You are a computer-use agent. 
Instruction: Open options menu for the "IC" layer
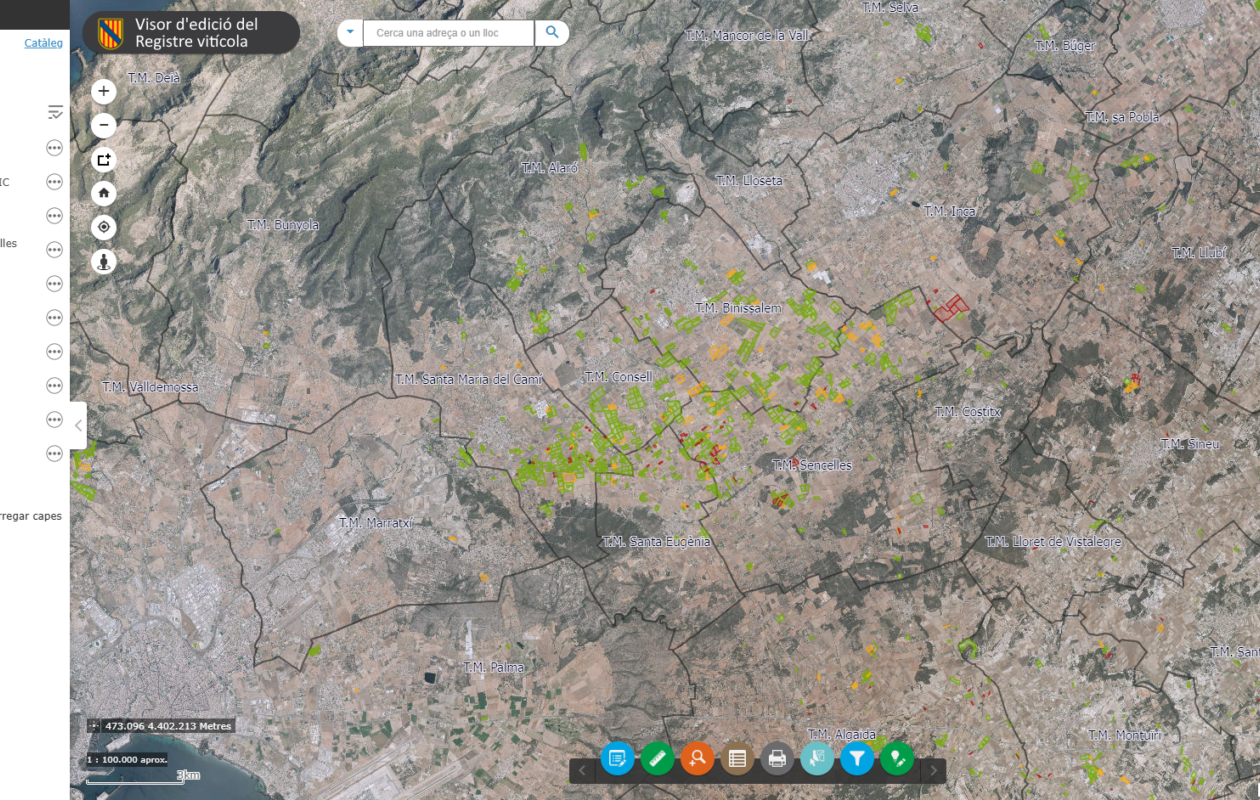coord(54,182)
